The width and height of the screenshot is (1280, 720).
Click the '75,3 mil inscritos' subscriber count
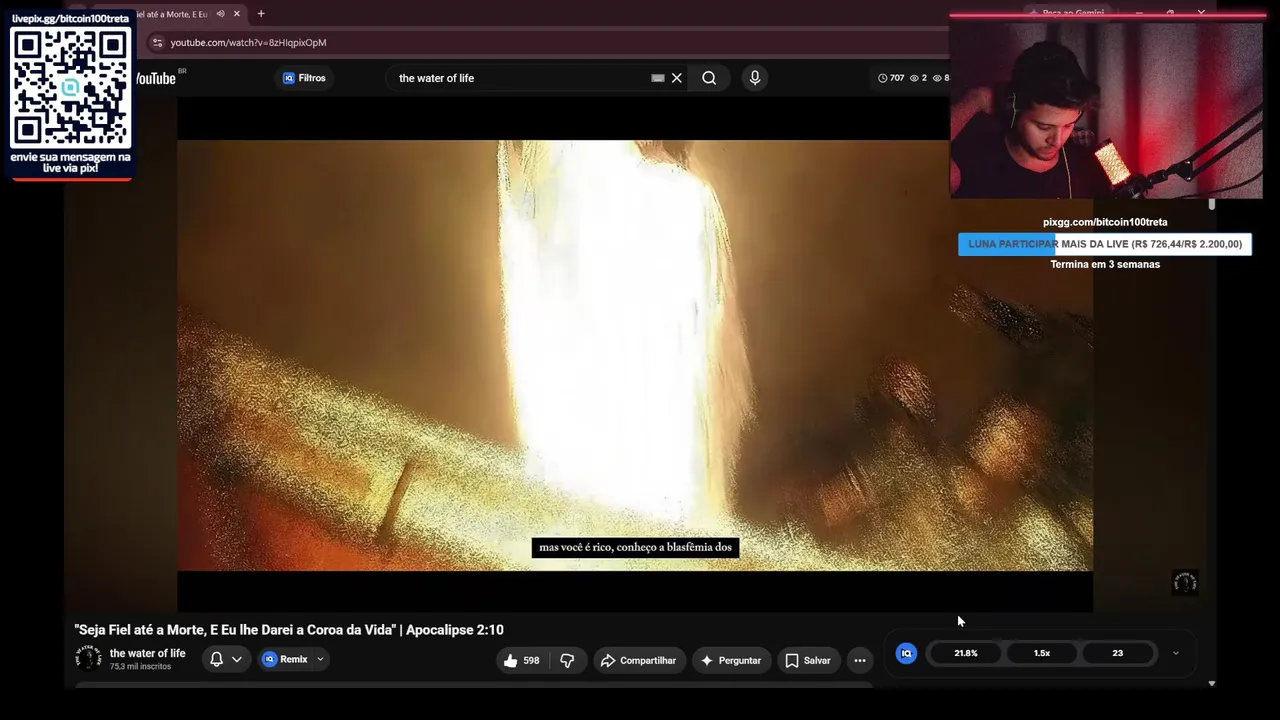click(x=140, y=667)
